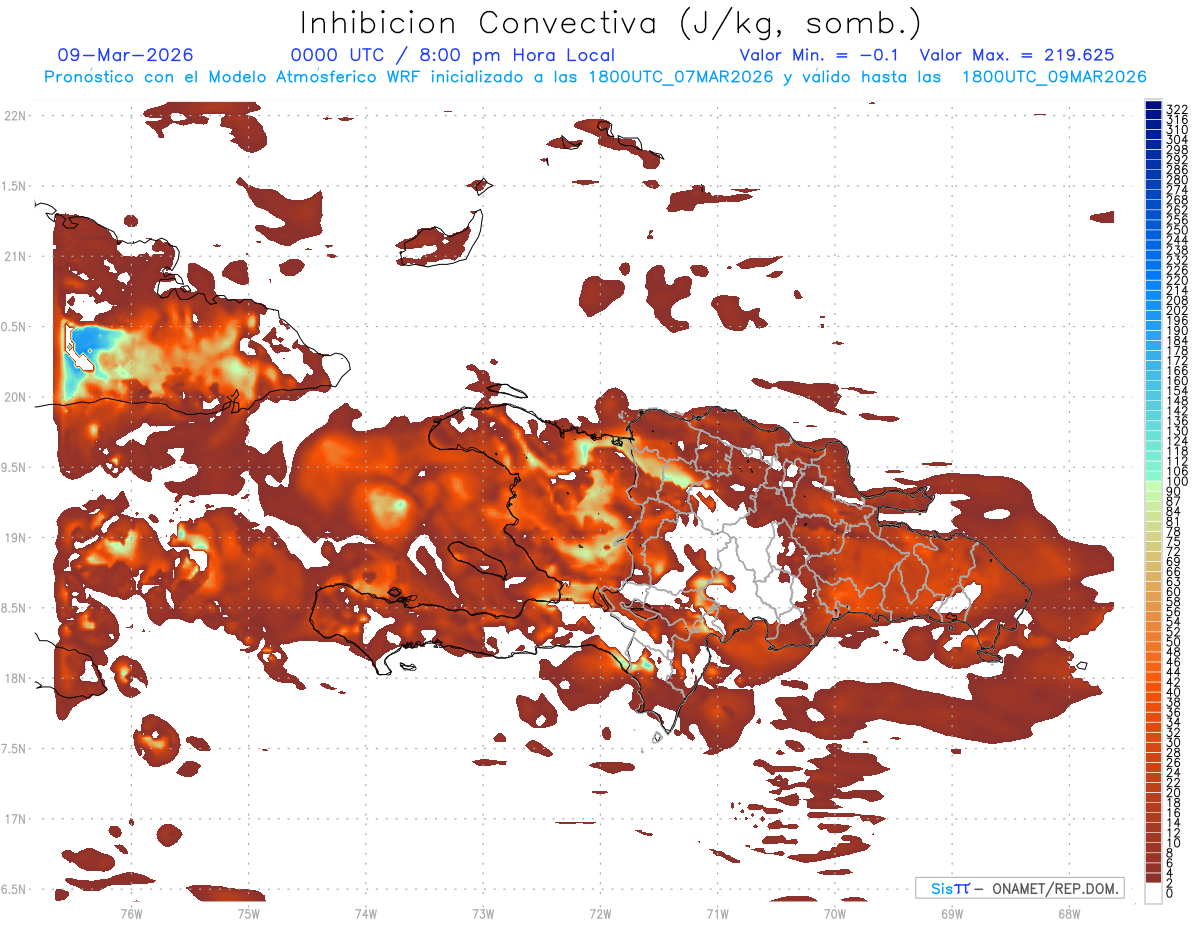Click the longitude label '72W'
The image size is (1200, 927).
pos(600,913)
